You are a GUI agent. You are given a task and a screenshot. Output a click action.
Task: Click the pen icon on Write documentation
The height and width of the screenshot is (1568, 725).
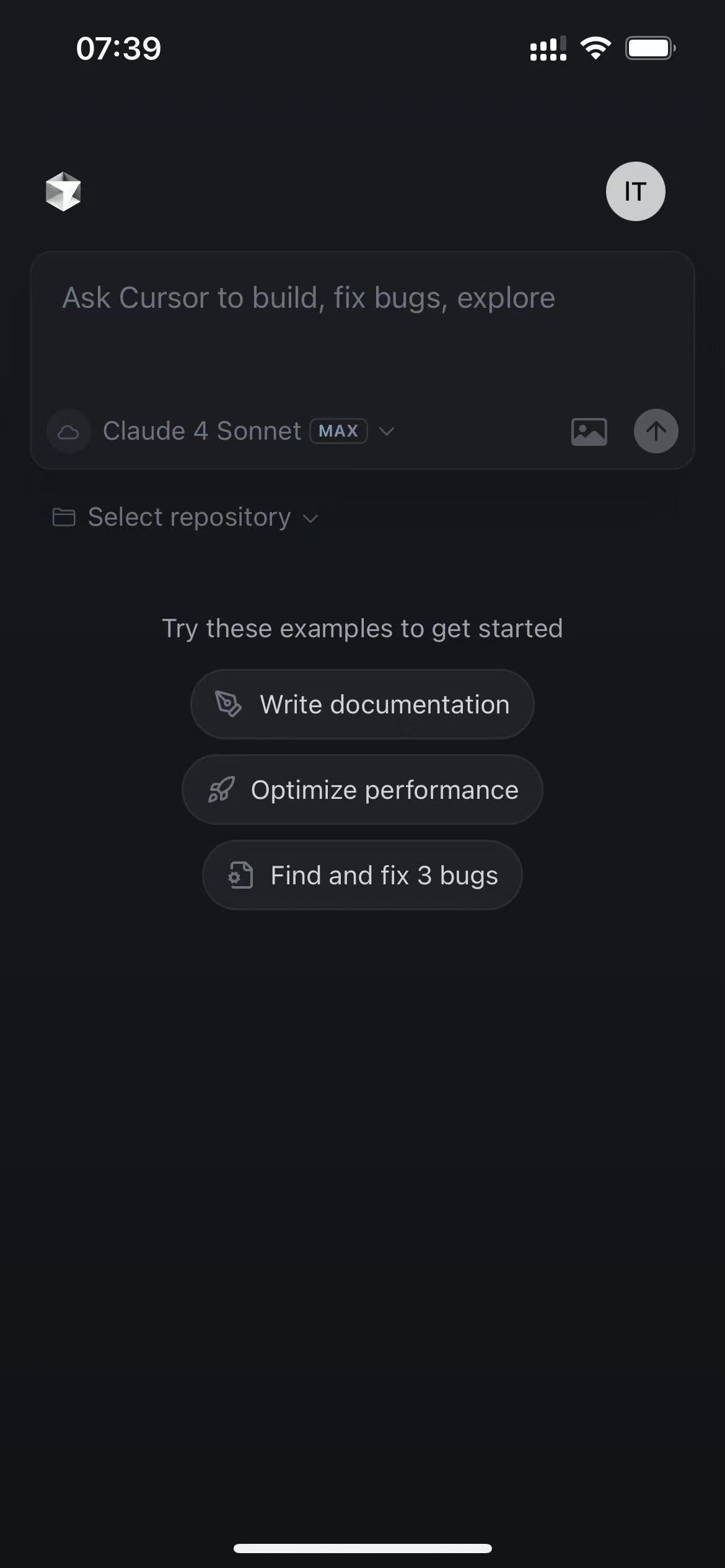228,704
